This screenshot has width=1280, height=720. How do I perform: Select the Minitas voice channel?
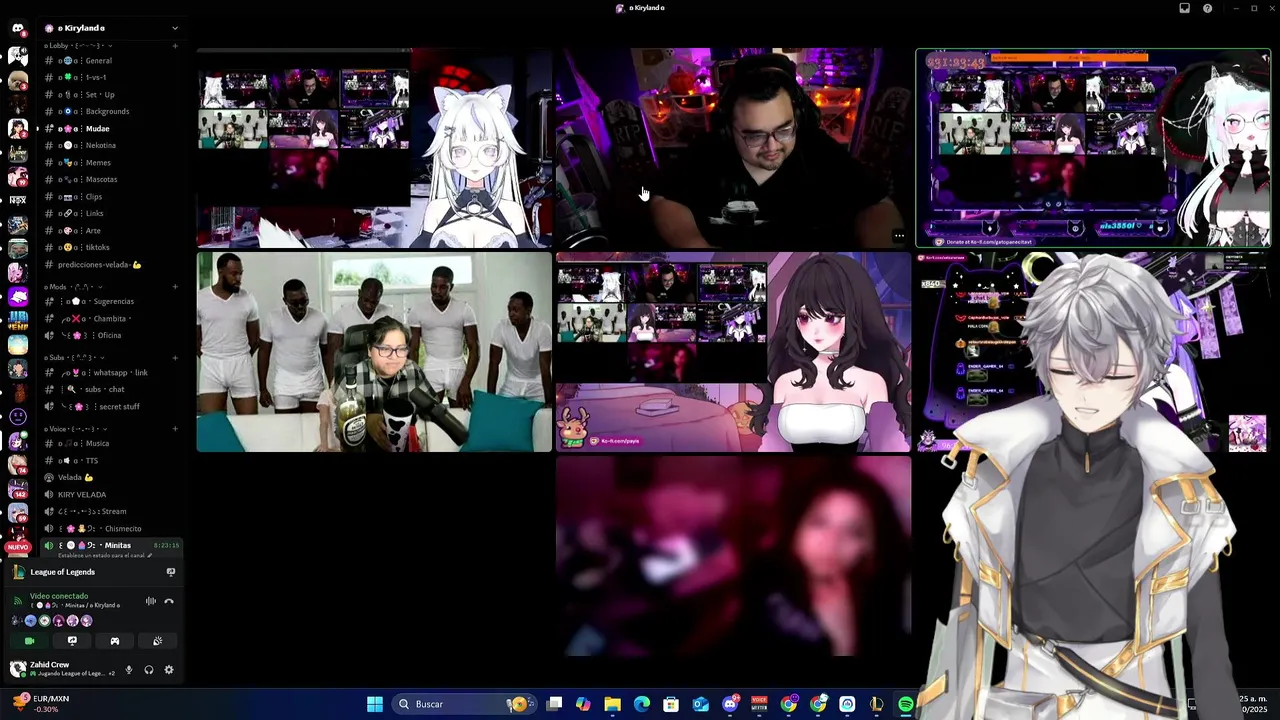(x=110, y=545)
